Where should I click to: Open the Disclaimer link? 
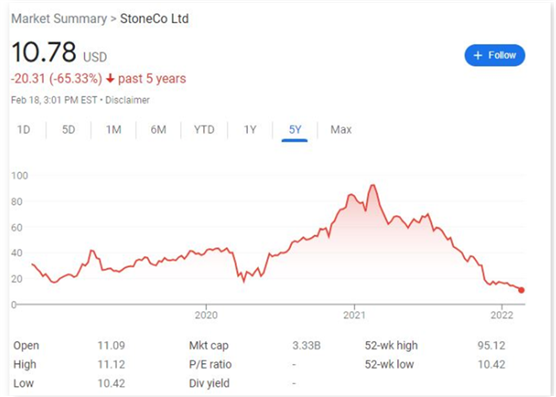(x=127, y=100)
